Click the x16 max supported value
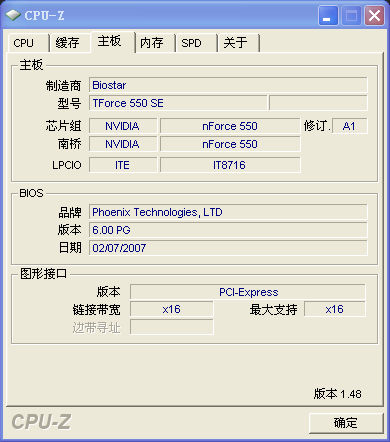This screenshot has width=390, height=442. pyautogui.click(x=335, y=309)
